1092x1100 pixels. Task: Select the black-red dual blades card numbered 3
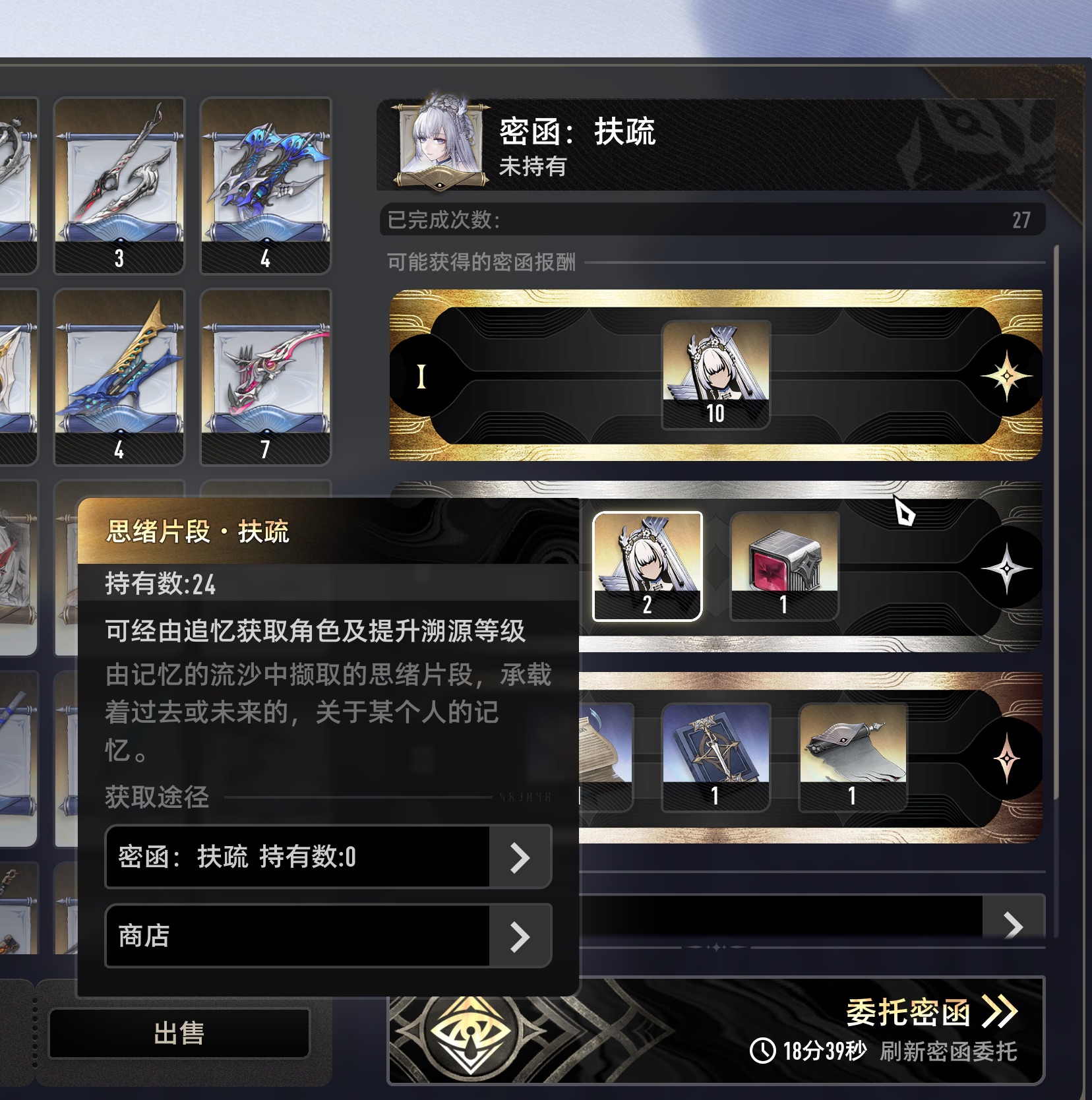click(119, 185)
